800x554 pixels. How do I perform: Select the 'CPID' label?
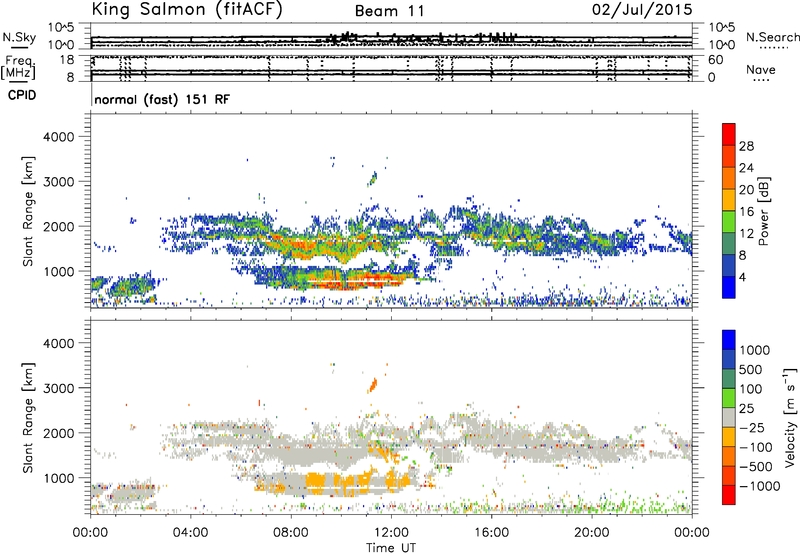[x=22, y=95]
